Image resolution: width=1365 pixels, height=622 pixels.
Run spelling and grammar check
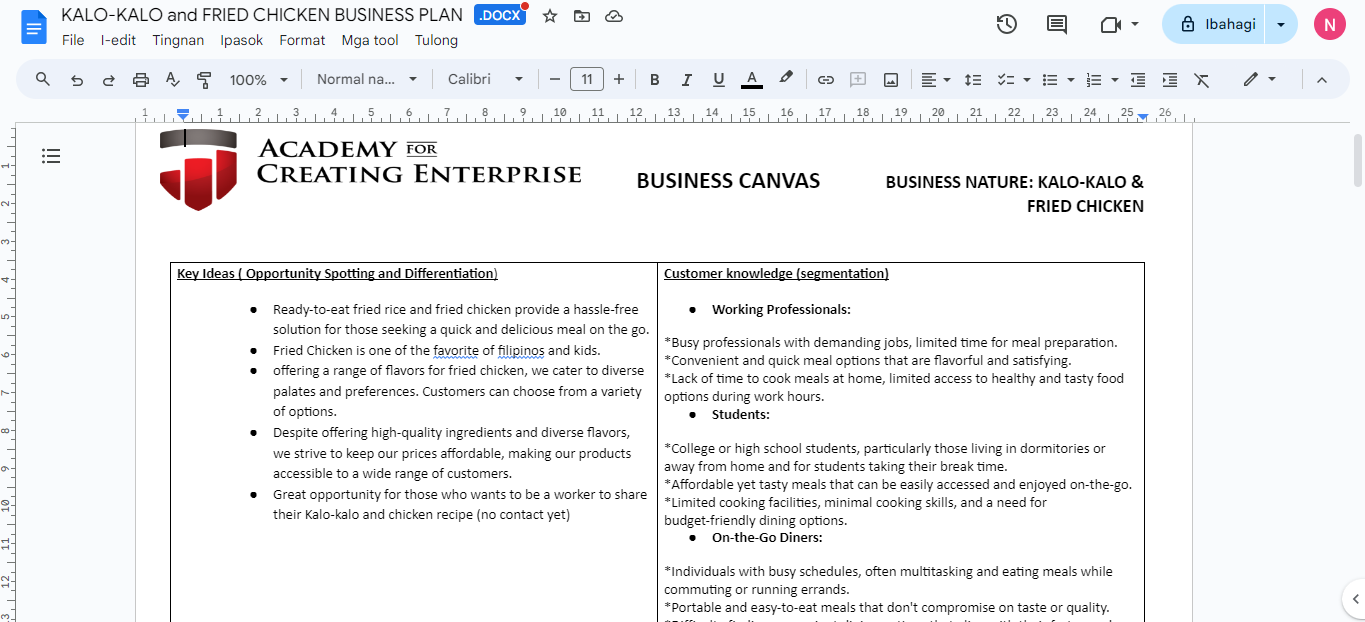[x=173, y=79]
